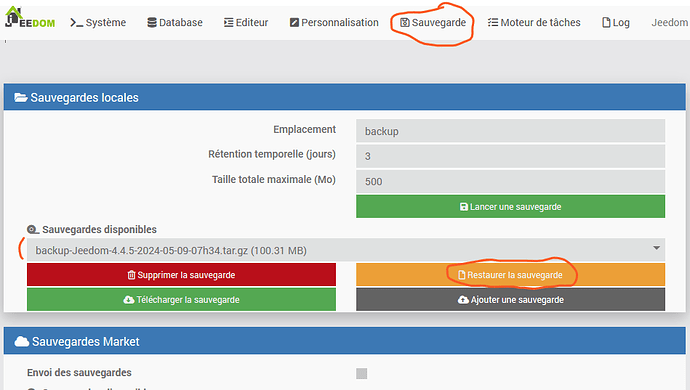Expand the Sauvegardes disponibles dropdown
Screen dimensions: 690x390
coord(346,250)
